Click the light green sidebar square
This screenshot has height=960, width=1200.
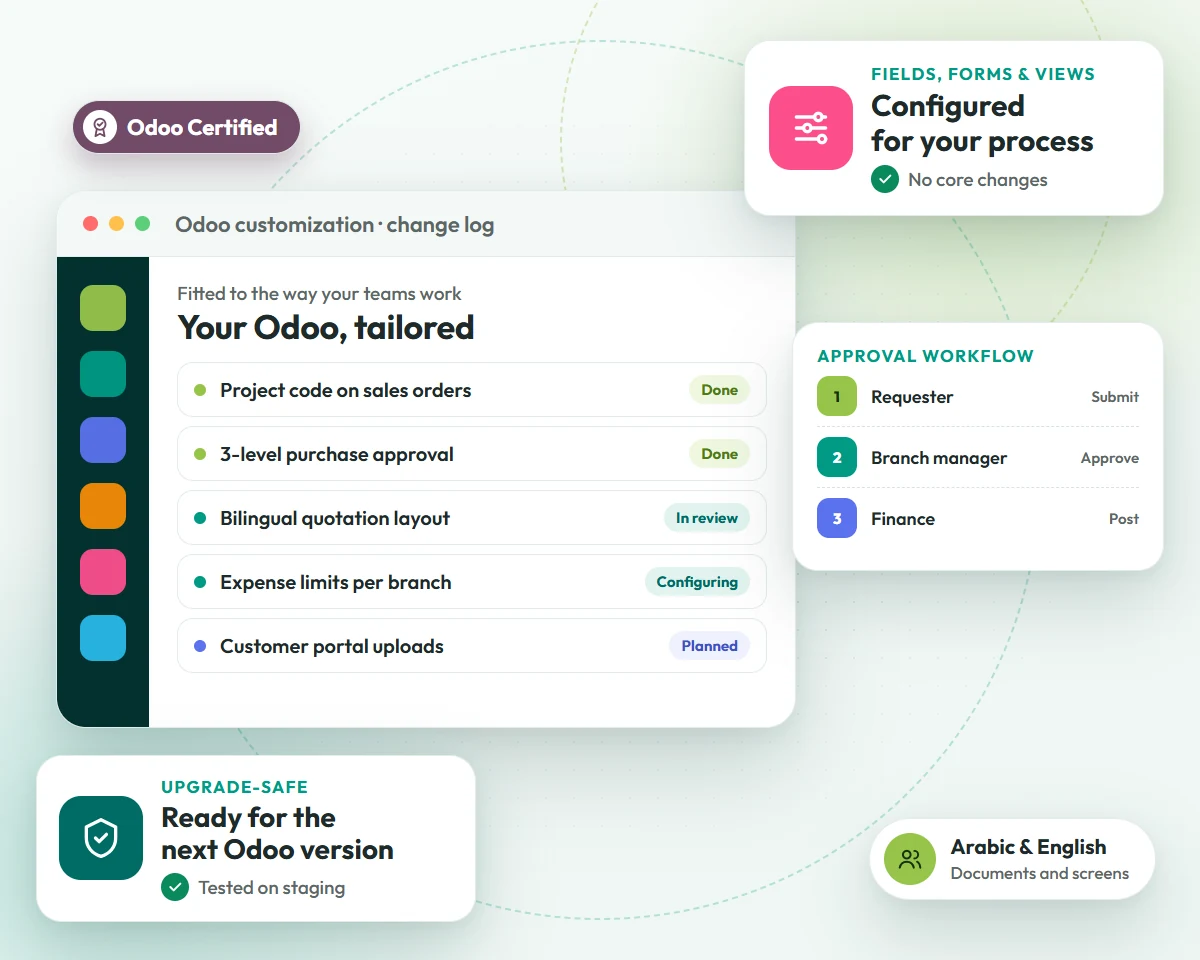[103, 308]
